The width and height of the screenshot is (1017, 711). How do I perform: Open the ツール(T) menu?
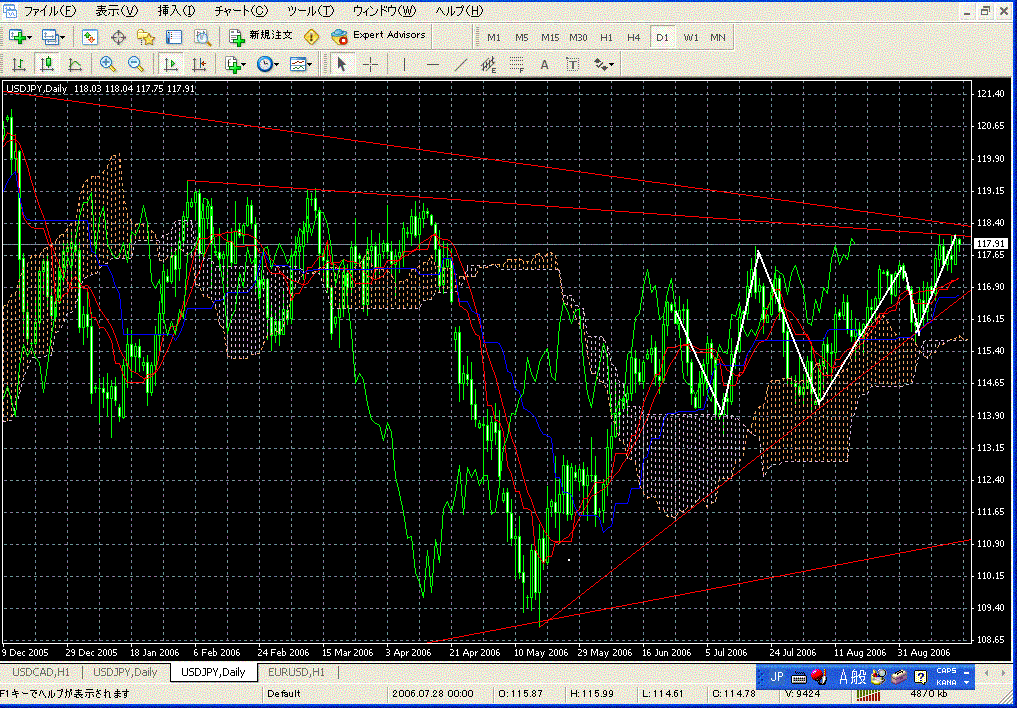pos(310,11)
